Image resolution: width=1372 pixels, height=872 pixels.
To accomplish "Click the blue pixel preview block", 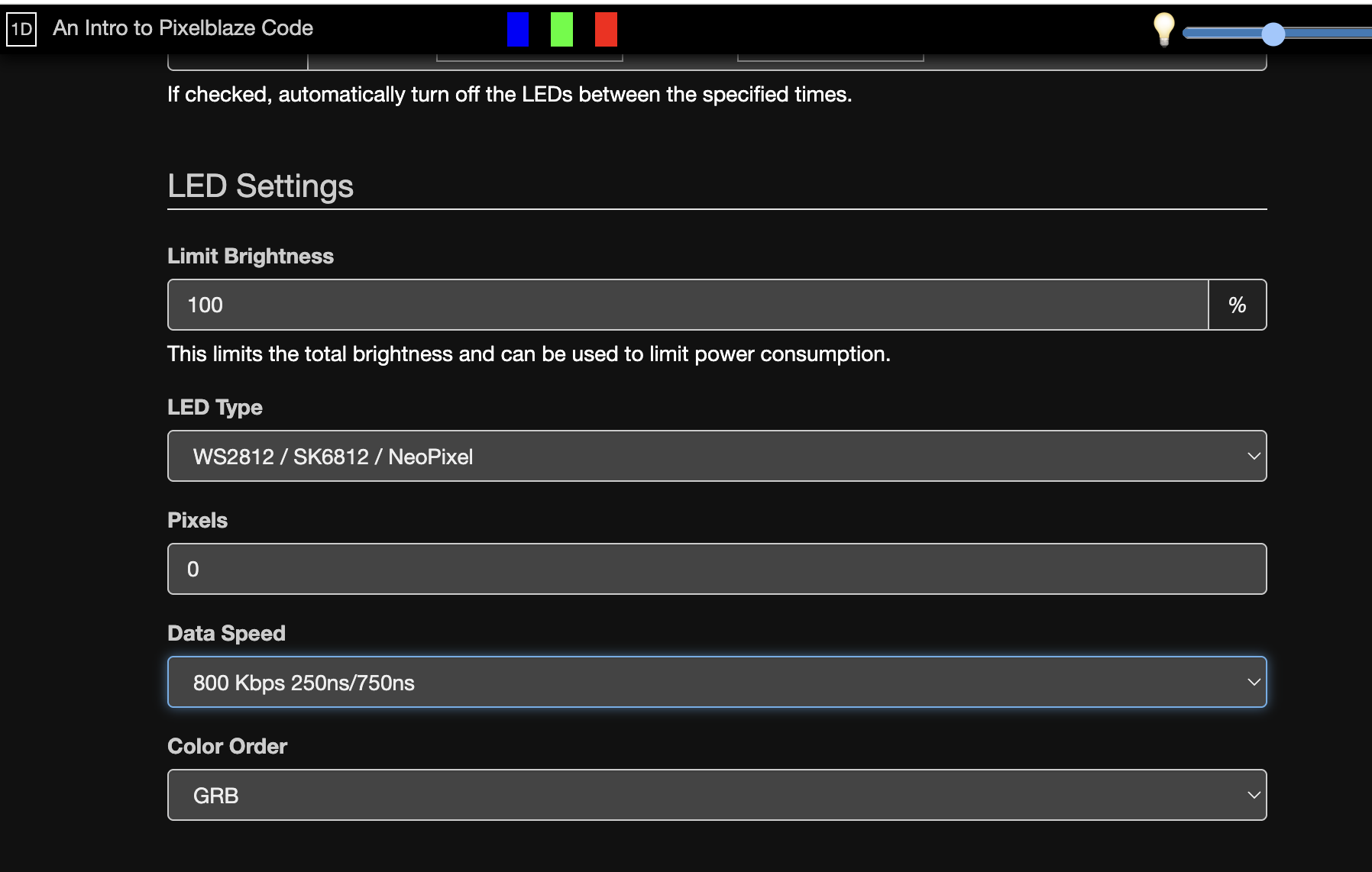I will pyautogui.click(x=517, y=30).
